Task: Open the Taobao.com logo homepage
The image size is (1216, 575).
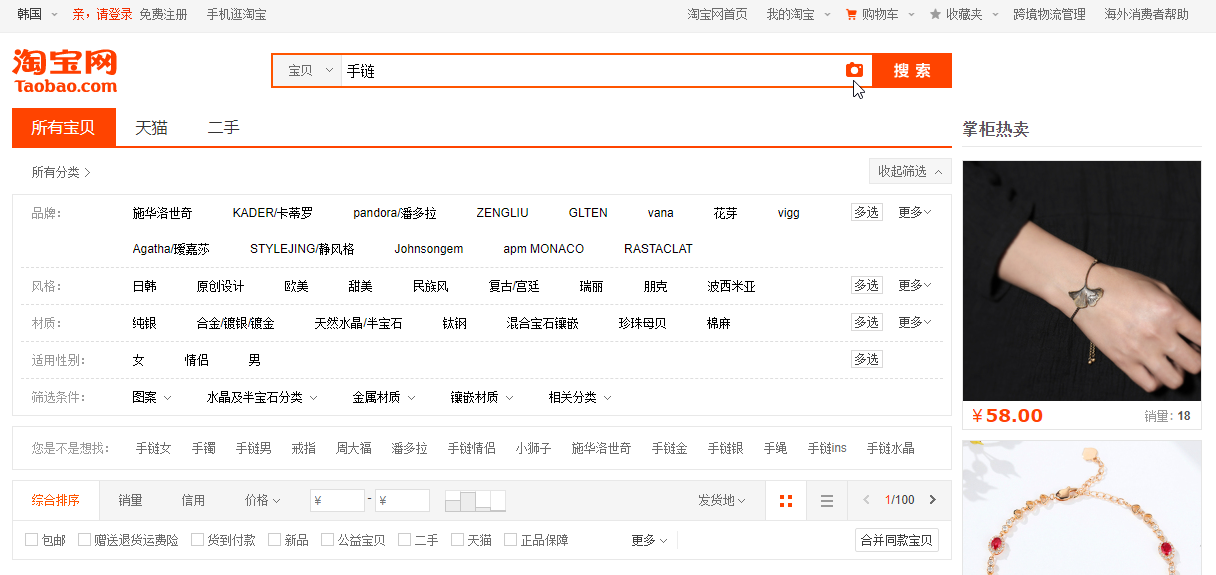Action: pos(65,70)
